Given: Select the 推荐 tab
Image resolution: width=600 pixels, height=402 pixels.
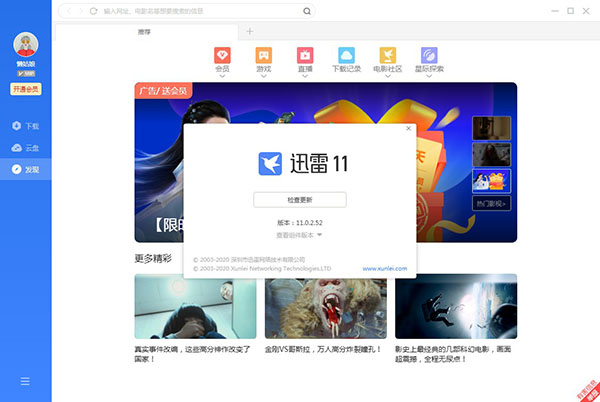Looking at the screenshot, I should (x=147, y=32).
